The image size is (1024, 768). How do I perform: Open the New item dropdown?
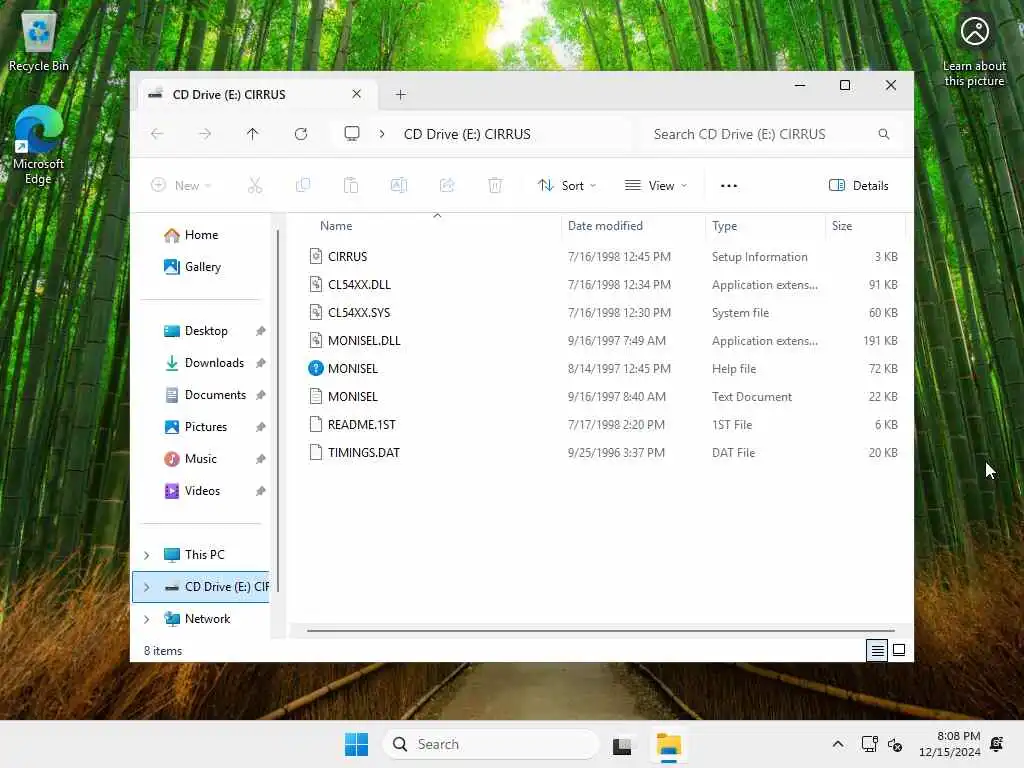(x=181, y=185)
